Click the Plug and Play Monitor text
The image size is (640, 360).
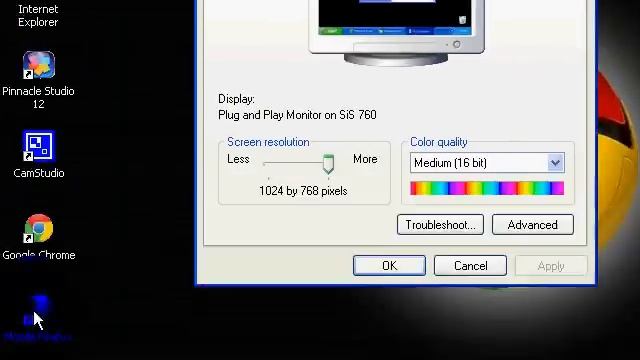point(297,115)
